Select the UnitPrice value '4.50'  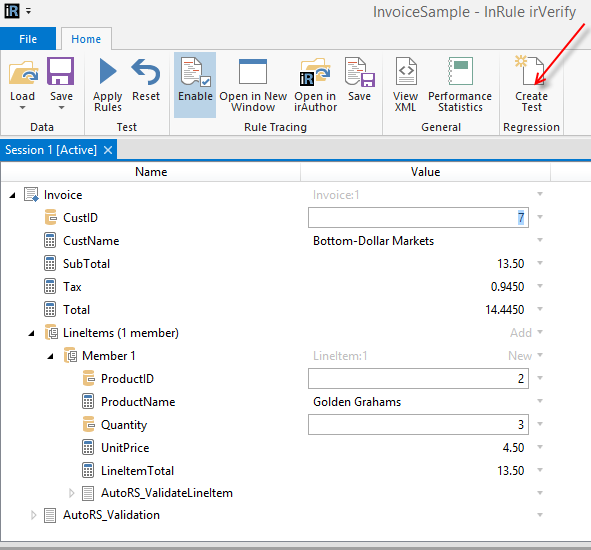513,448
